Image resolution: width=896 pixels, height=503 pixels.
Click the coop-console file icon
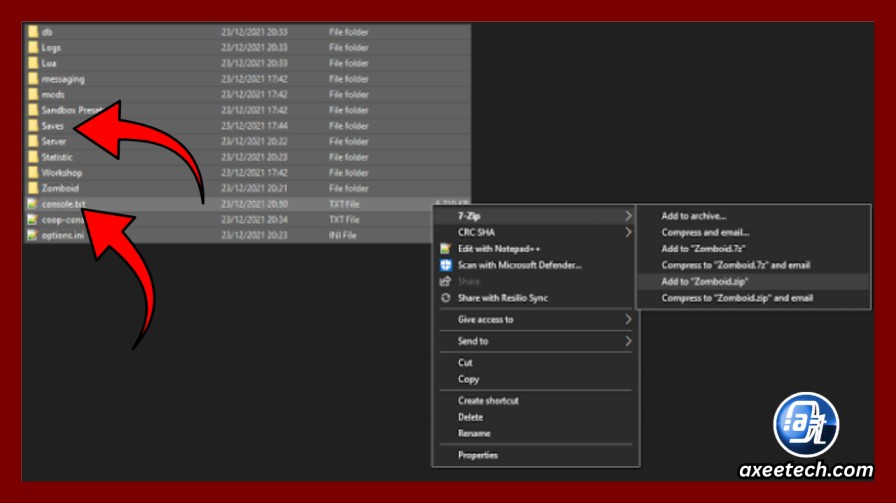[33, 219]
